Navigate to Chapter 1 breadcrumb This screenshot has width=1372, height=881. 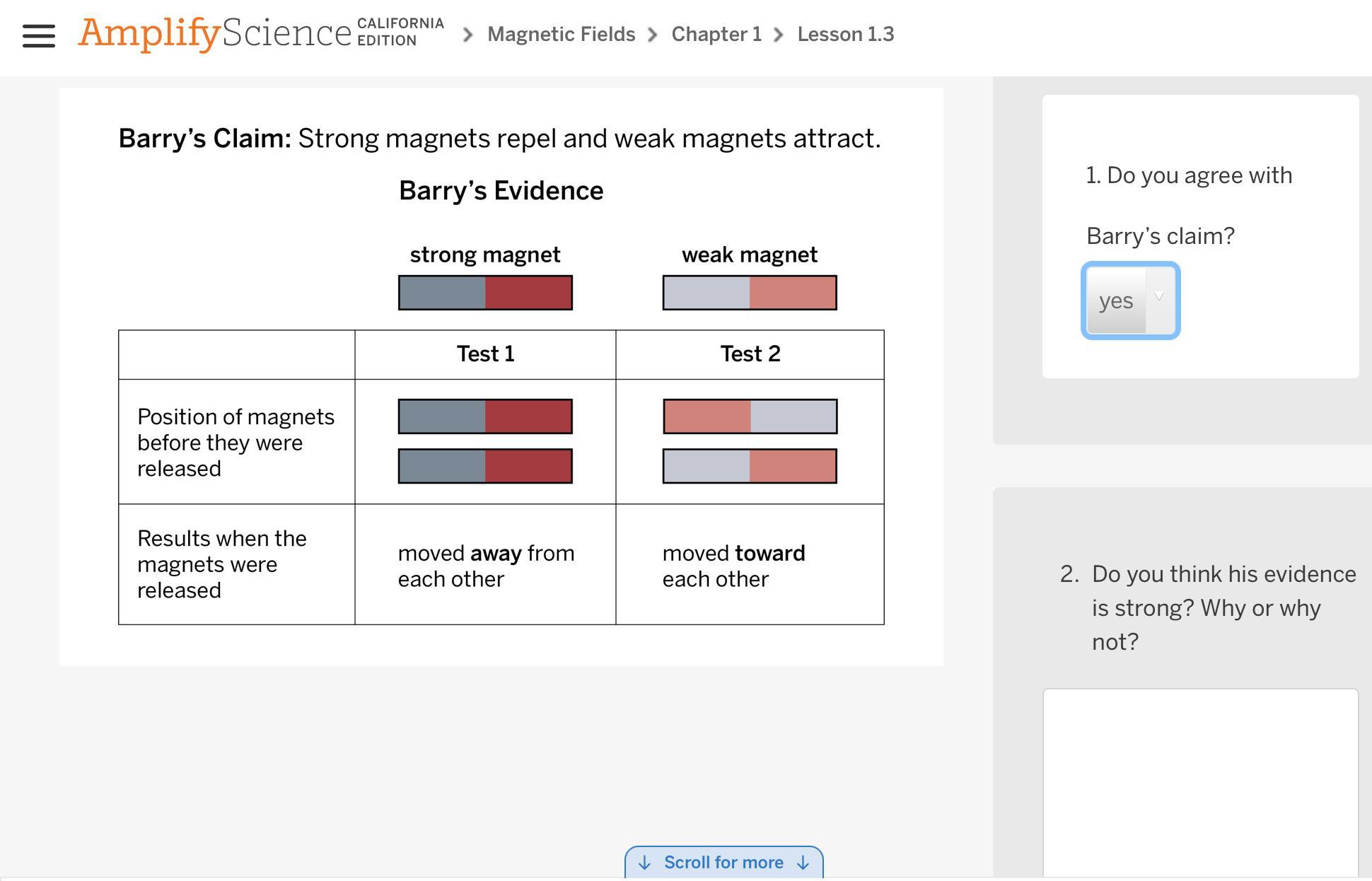716,35
